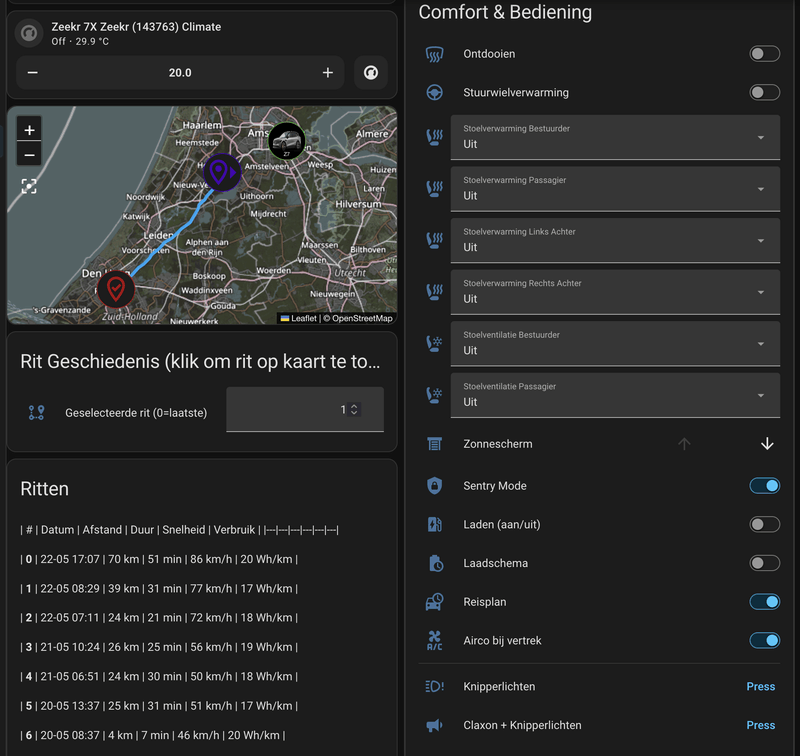
Task: Click the red trip end marker
Action: (x=116, y=289)
